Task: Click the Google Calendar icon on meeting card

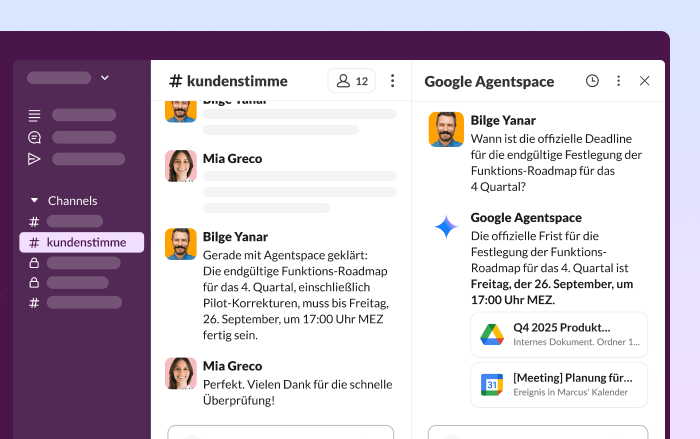Action: pos(492,385)
